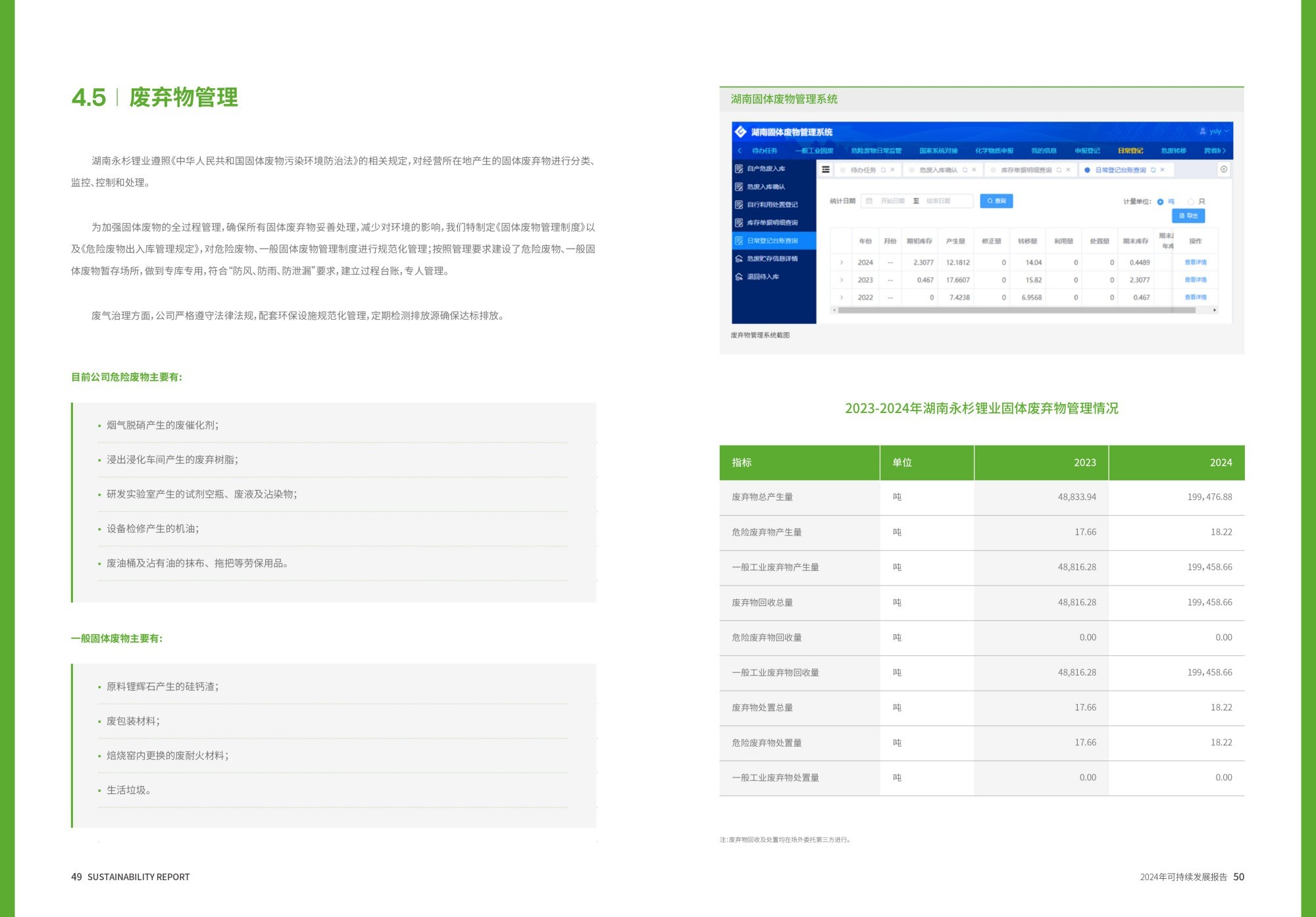Open 库存单据明细查询 in the sidebar
This screenshot has width=1316, height=917.
click(x=774, y=222)
